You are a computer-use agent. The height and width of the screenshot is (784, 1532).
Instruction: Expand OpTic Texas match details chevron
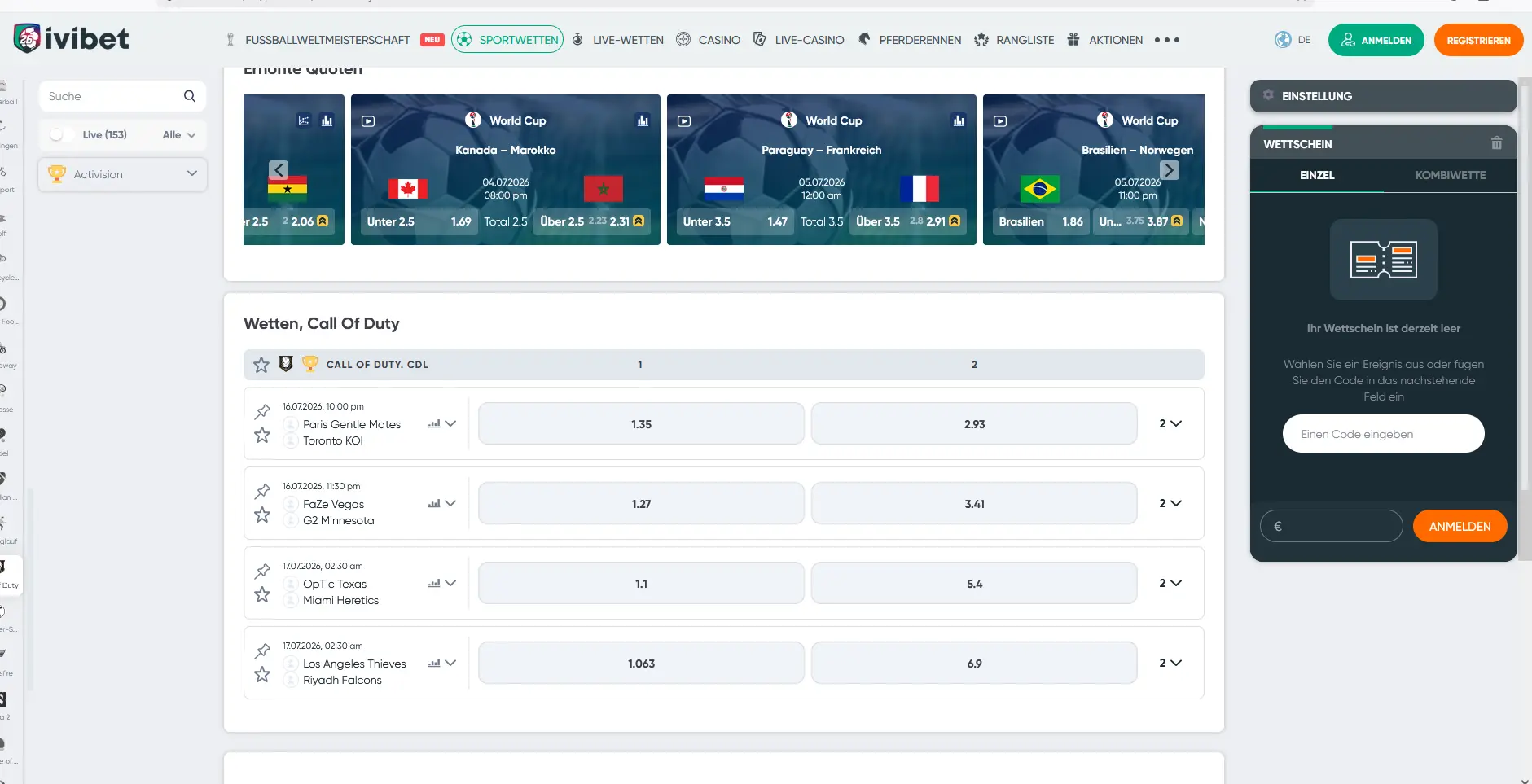[450, 583]
